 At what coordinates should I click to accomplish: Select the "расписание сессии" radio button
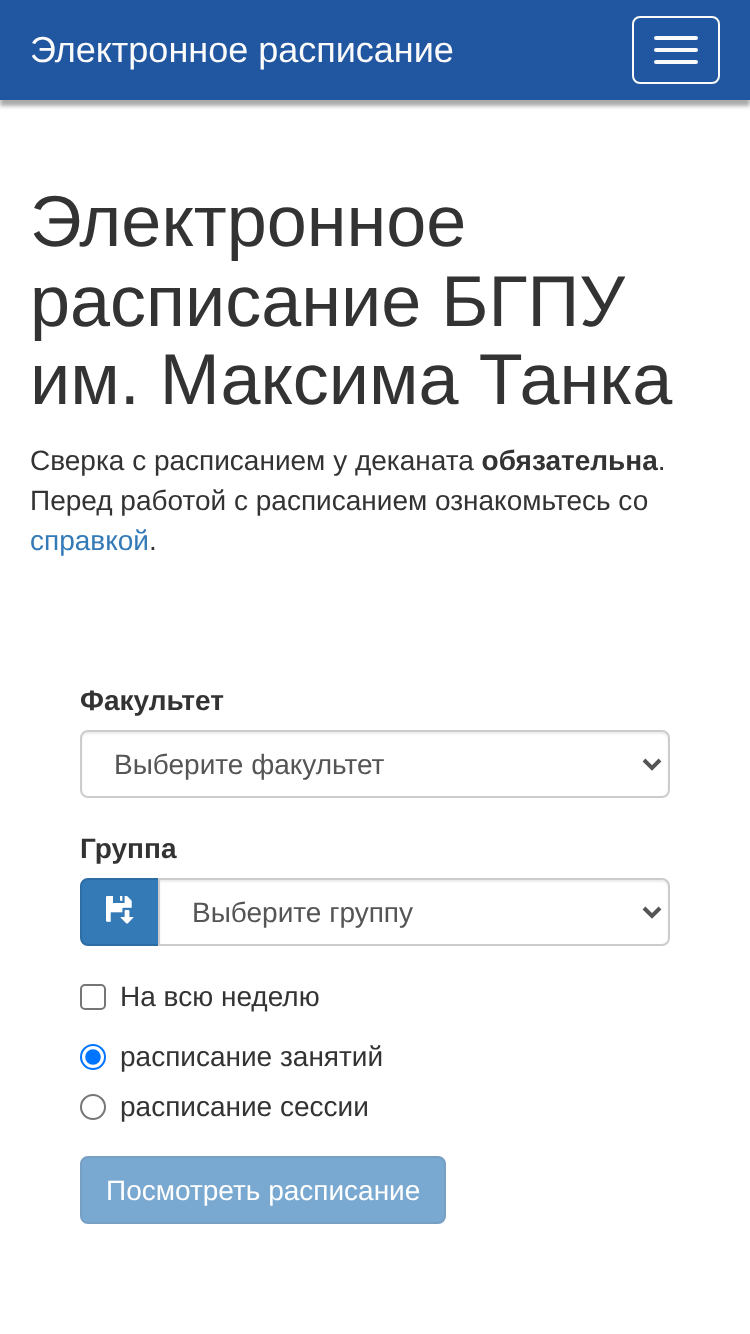pos(93,1107)
